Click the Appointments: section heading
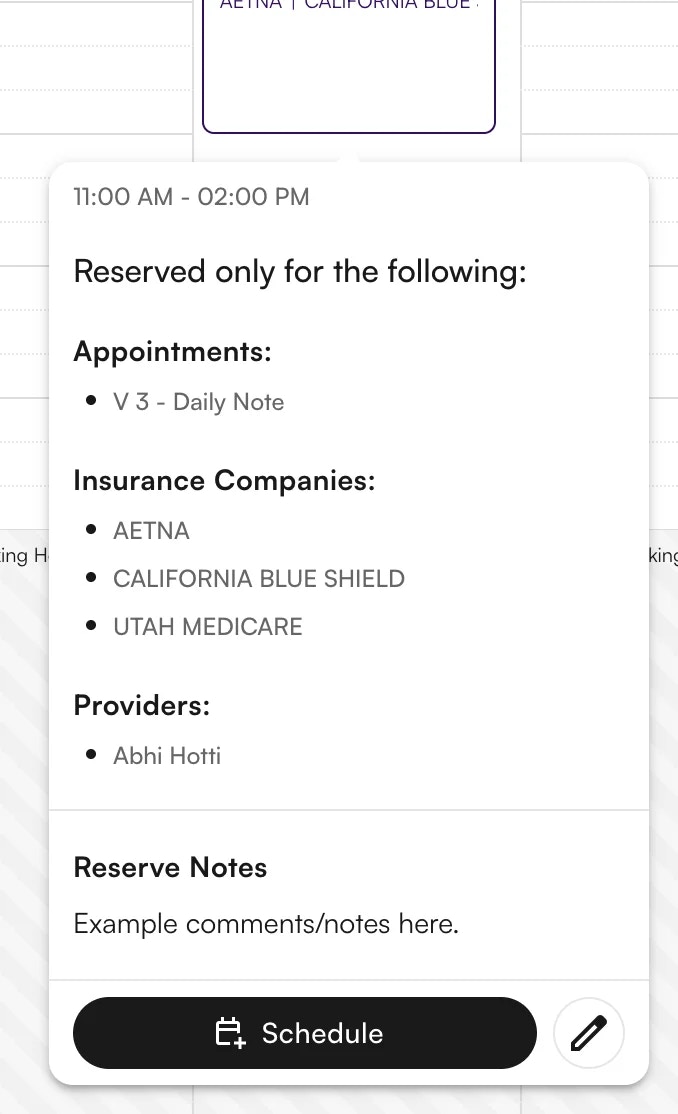Image resolution: width=678 pixels, height=1114 pixels. (172, 351)
